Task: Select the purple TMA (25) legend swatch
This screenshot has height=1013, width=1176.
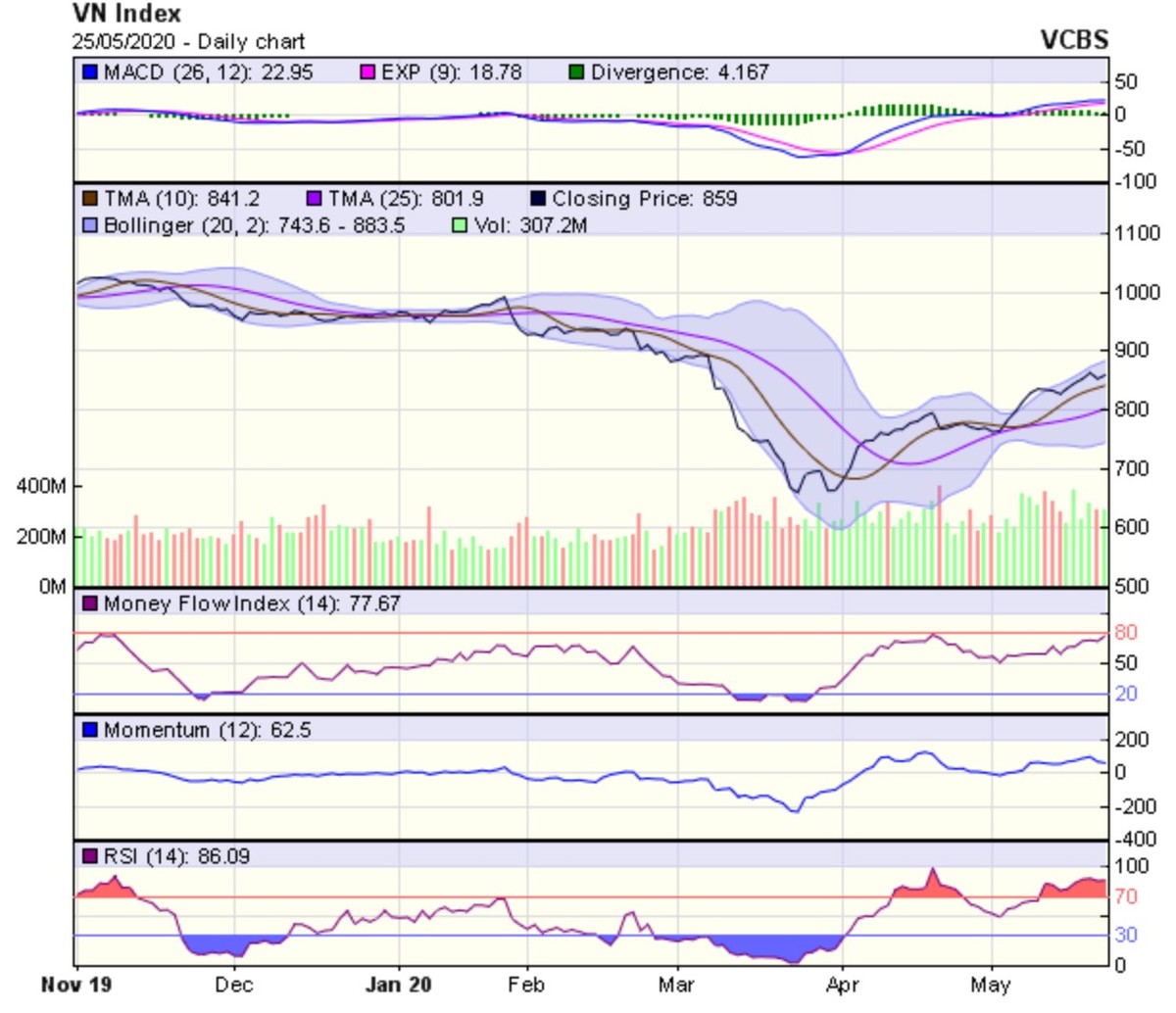Action: point(314,199)
